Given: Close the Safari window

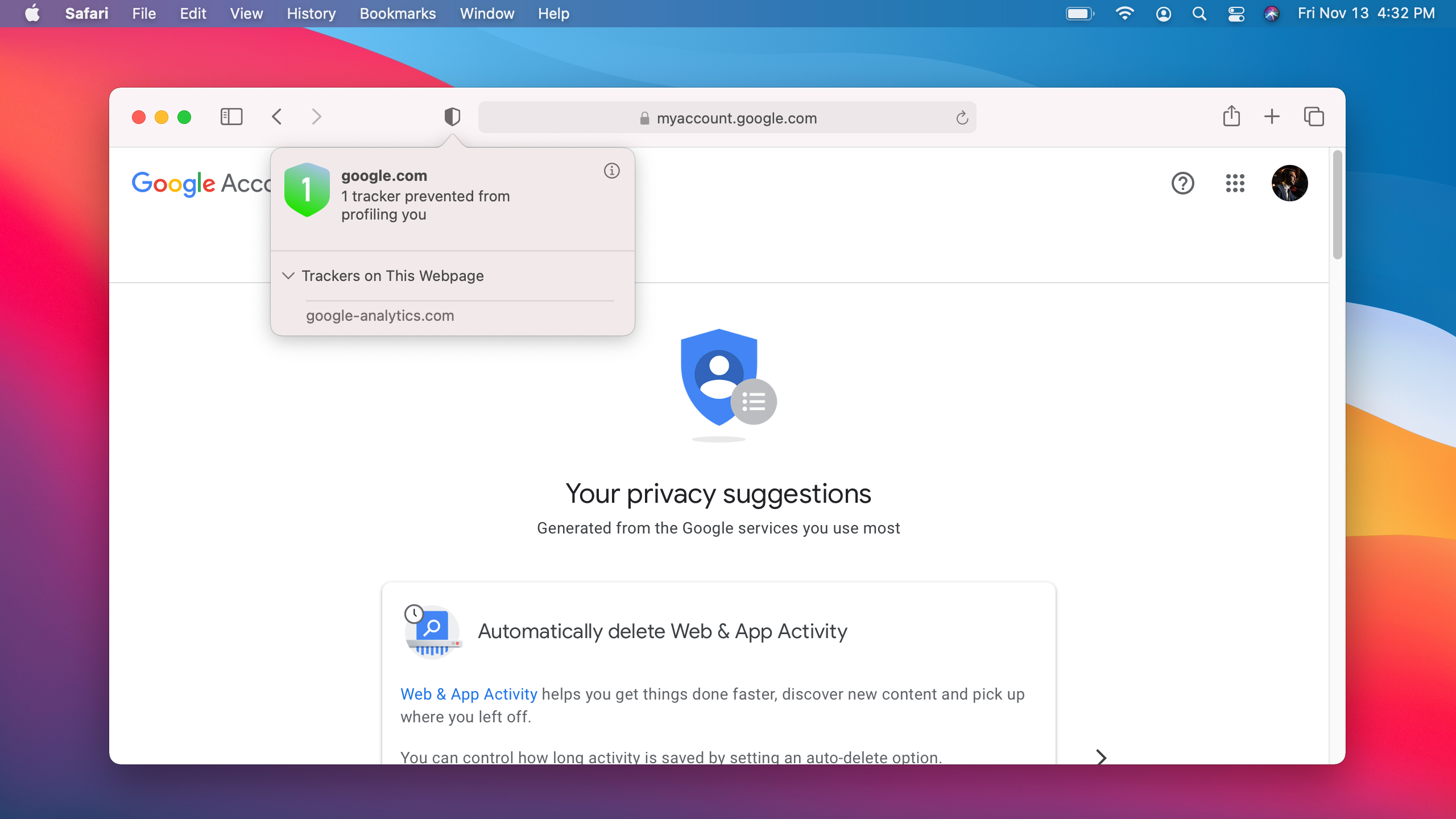Looking at the screenshot, I should point(139,117).
